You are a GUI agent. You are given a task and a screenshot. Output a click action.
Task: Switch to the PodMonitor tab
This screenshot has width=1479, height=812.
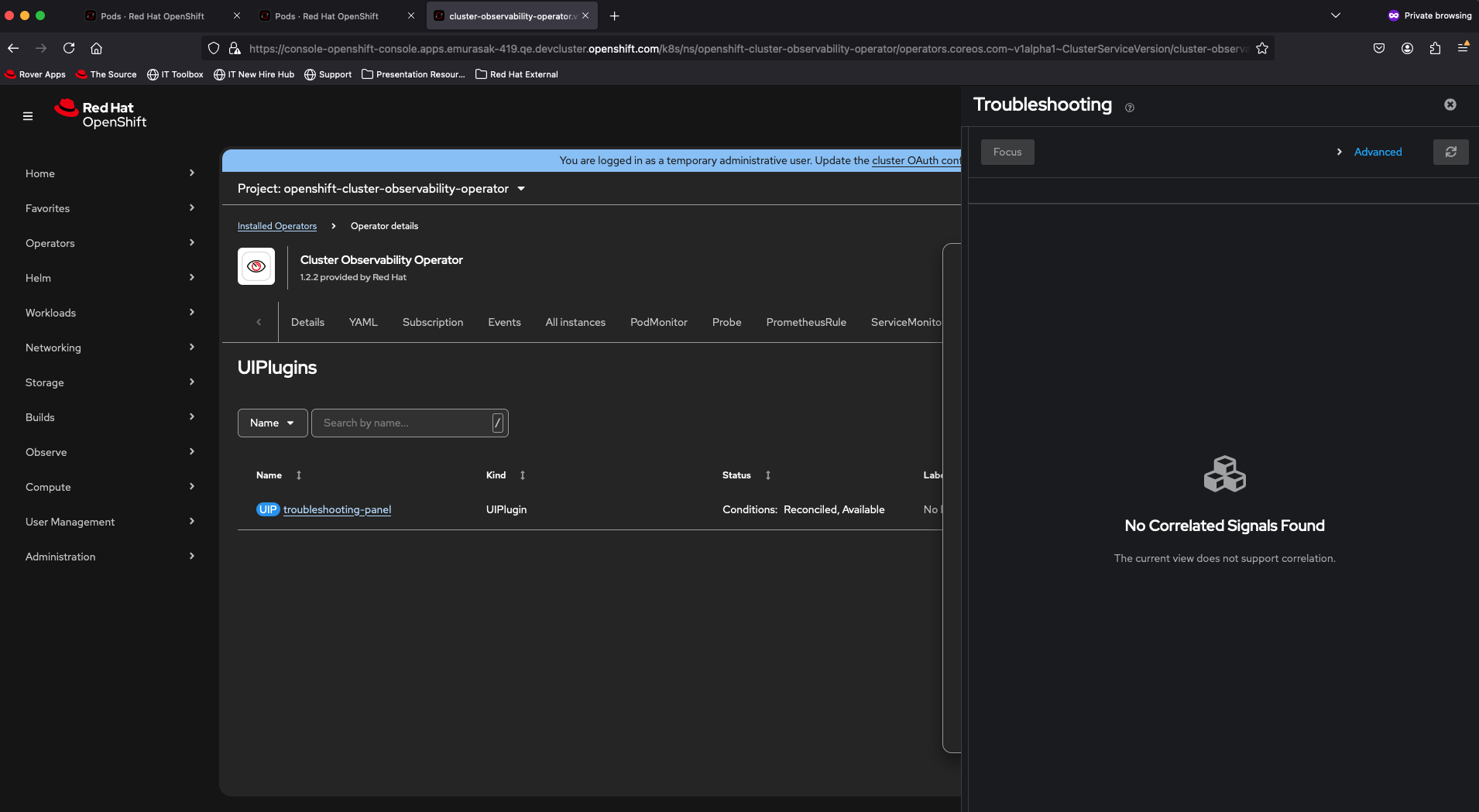(659, 322)
